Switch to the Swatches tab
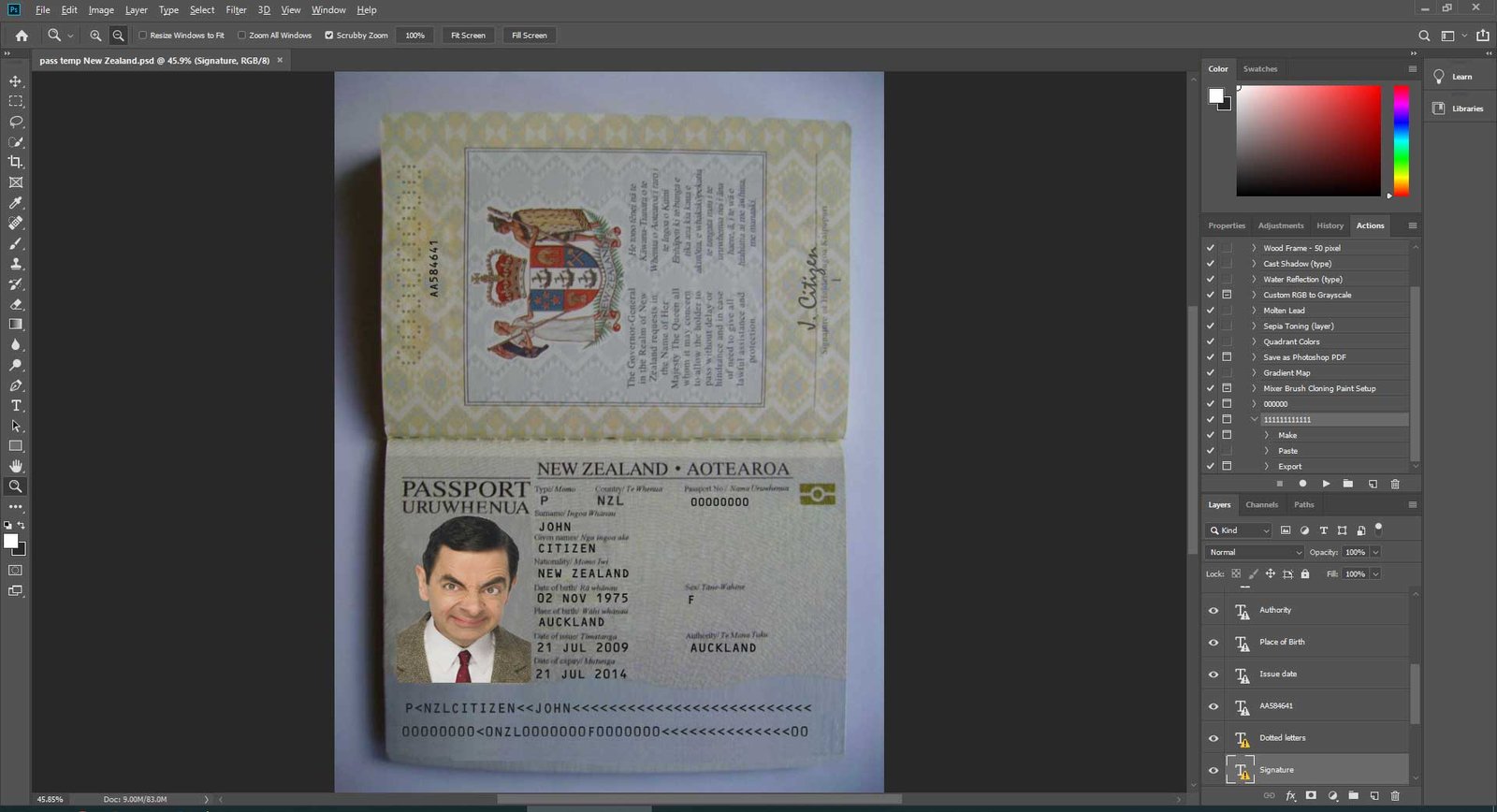The width and height of the screenshot is (1497, 812). click(1260, 69)
